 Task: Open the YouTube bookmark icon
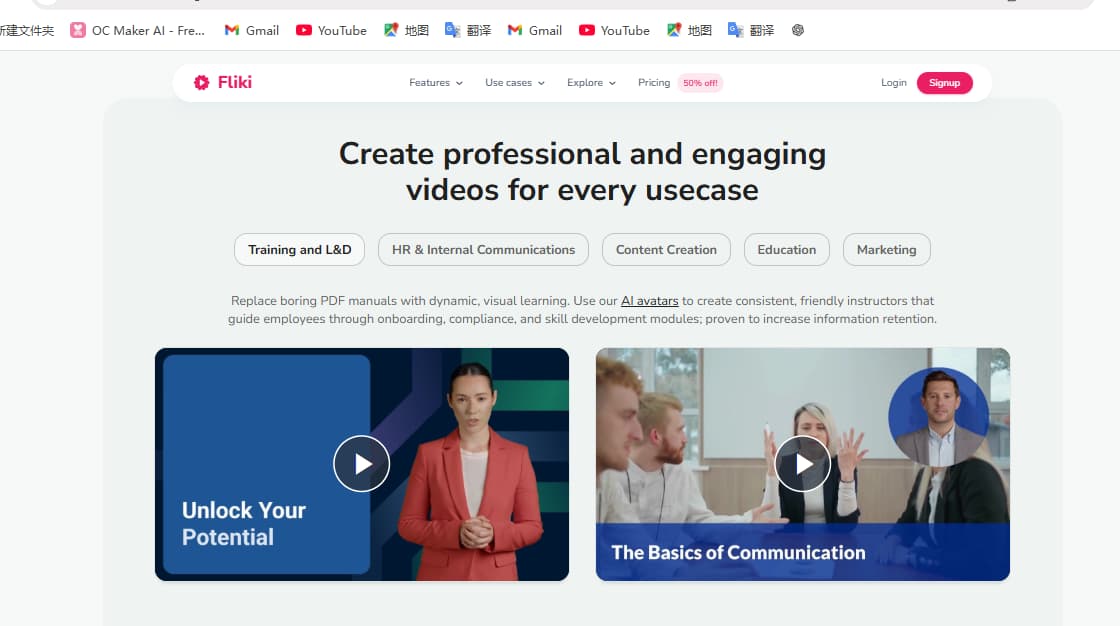tap(305, 30)
